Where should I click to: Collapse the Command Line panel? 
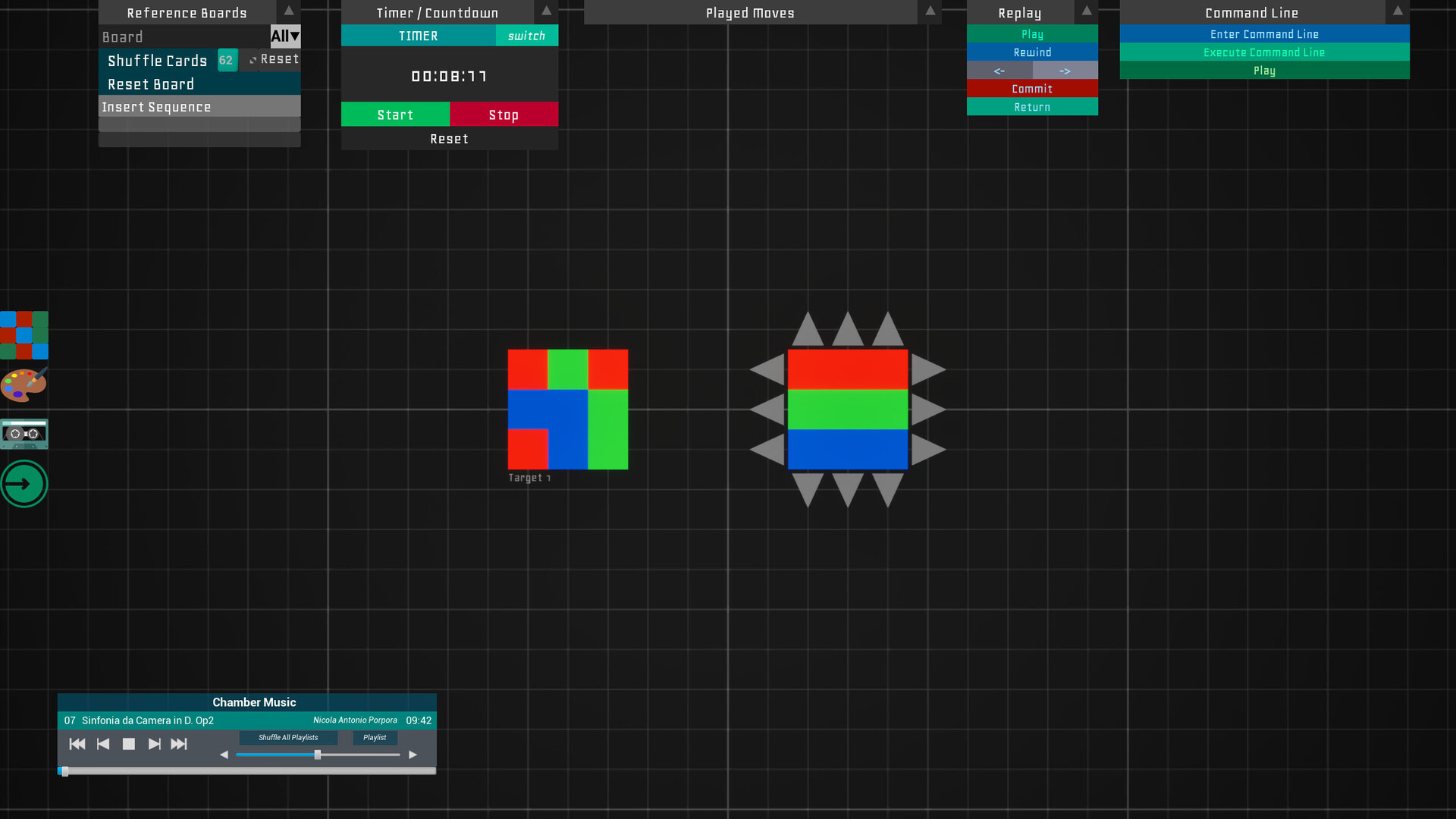[1398, 12]
